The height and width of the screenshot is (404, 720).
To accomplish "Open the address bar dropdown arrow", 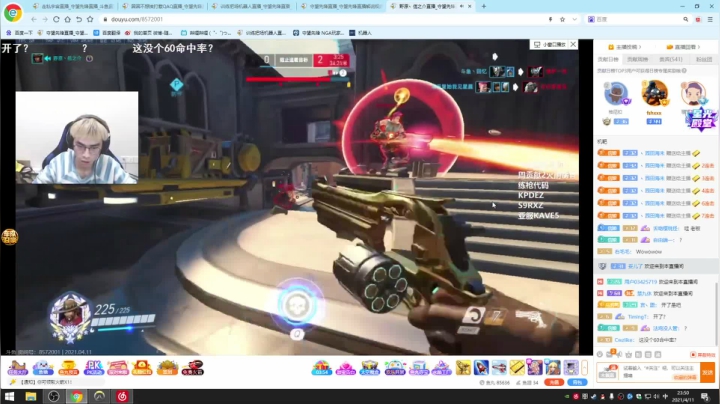I will pyautogui.click(x=574, y=19).
